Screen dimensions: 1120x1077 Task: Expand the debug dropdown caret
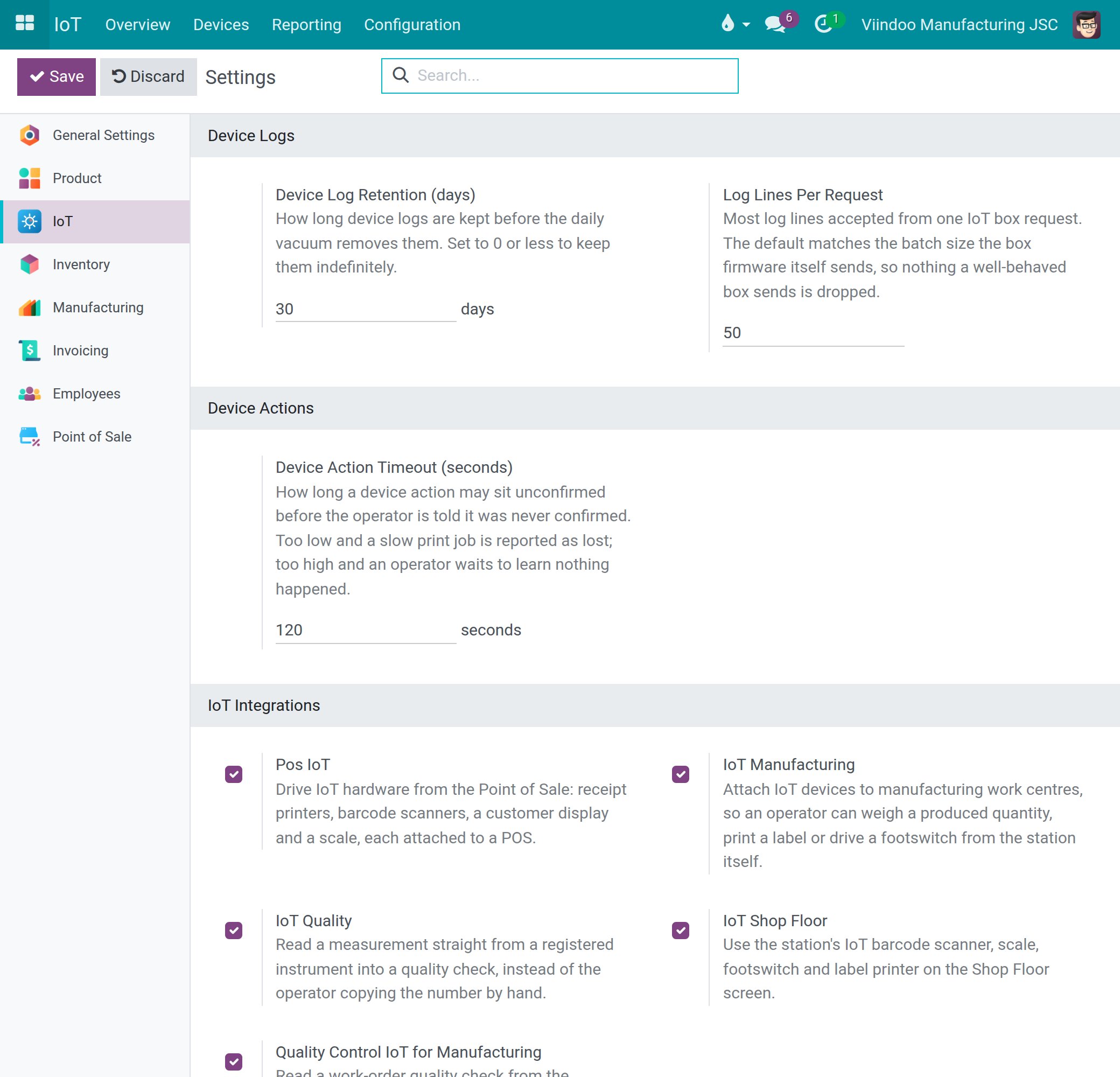tap(746, 25)
